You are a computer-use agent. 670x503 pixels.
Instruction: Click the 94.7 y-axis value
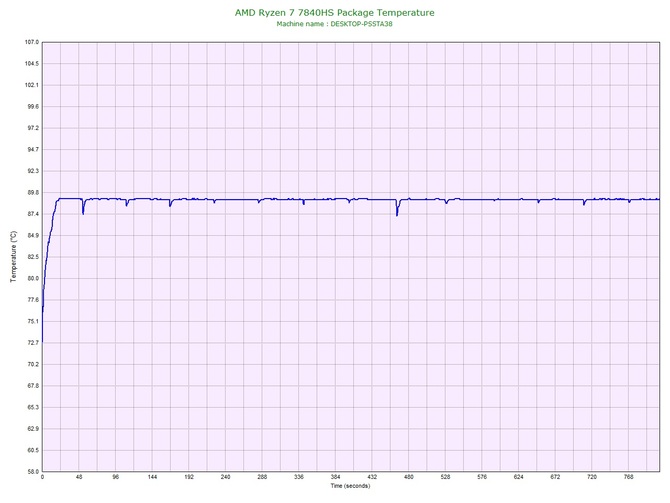click(33, 150)
